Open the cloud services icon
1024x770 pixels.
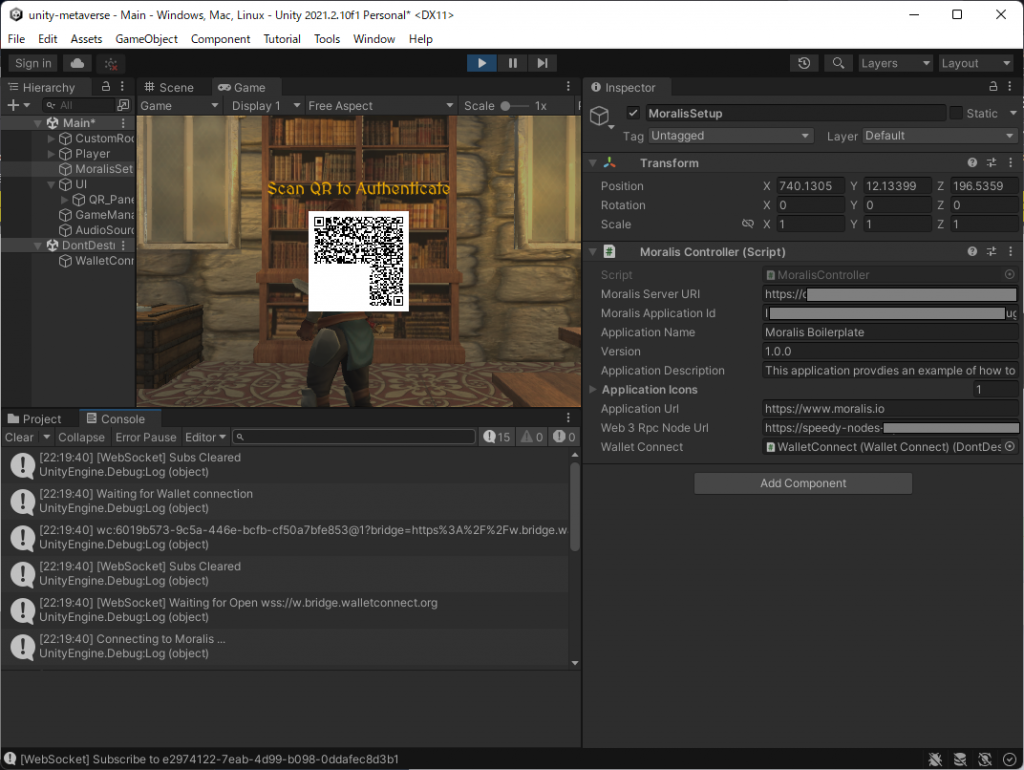click(x=77, y=63)
